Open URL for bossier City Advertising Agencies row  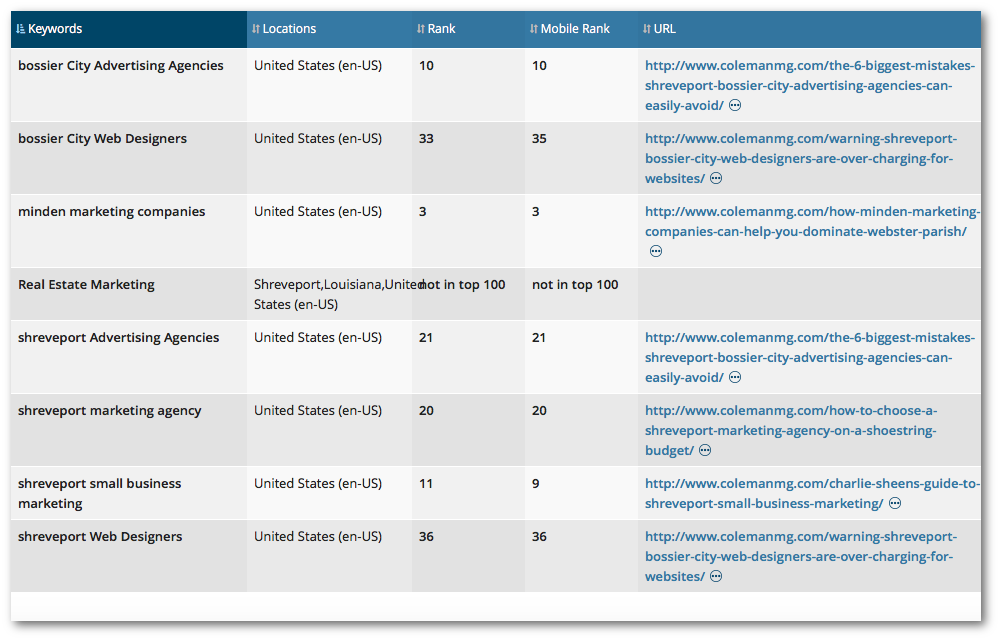[x=809, y=85]
